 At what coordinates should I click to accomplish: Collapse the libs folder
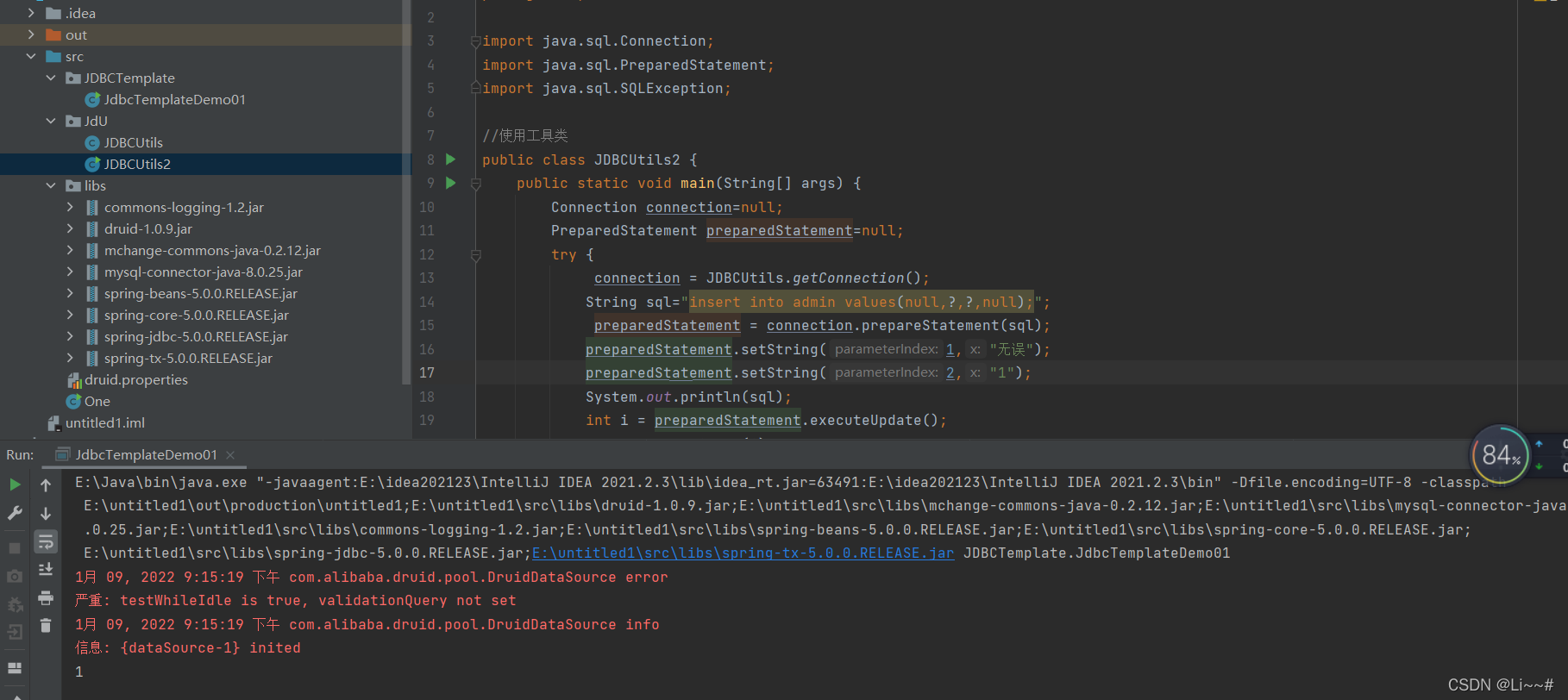click(x=51, y=185)
